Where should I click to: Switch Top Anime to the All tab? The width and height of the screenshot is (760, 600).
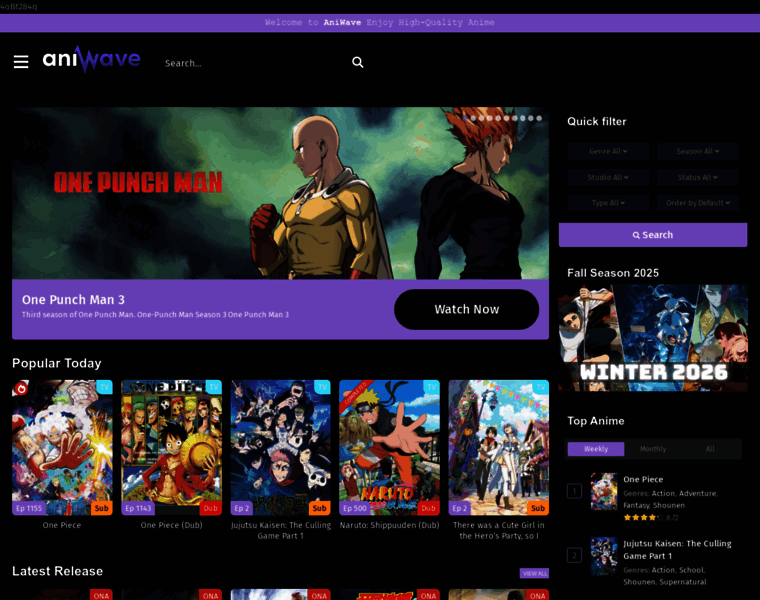[x=710, y=449]
